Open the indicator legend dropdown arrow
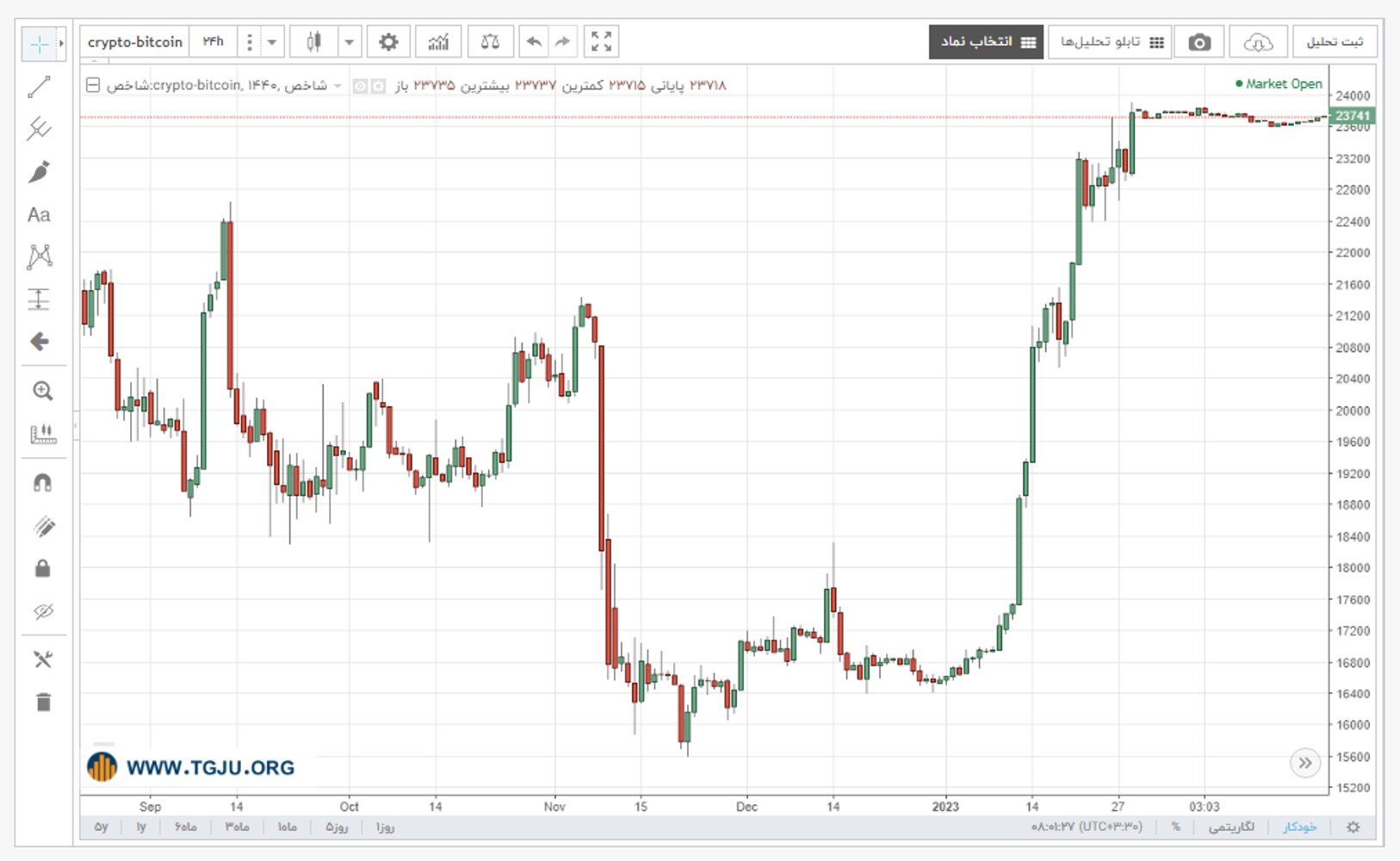1400x861 pixels. (x=338, y=85)
